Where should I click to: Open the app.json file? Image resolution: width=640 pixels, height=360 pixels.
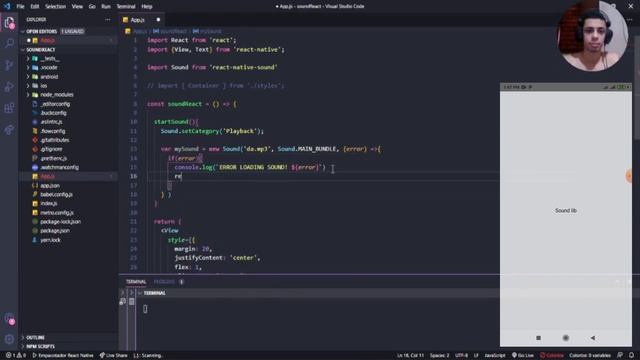click(x=68, y=185)
